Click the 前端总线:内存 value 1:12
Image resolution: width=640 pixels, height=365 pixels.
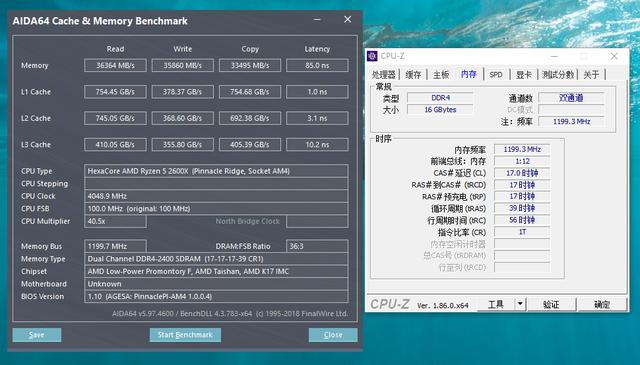pyautogui.click(x=522, y=161)
